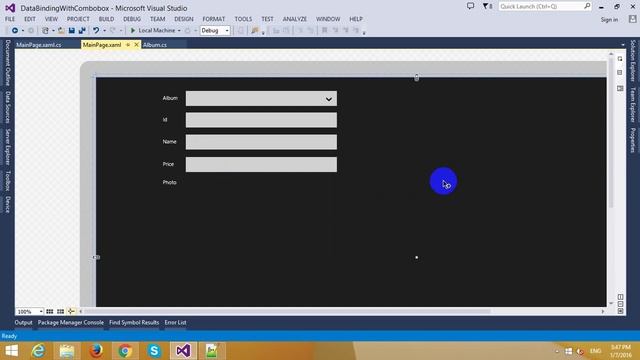Screen dimensions: 640x360
Task: Undo the last action with Undo icon
Action: click(x=96, y=31)
